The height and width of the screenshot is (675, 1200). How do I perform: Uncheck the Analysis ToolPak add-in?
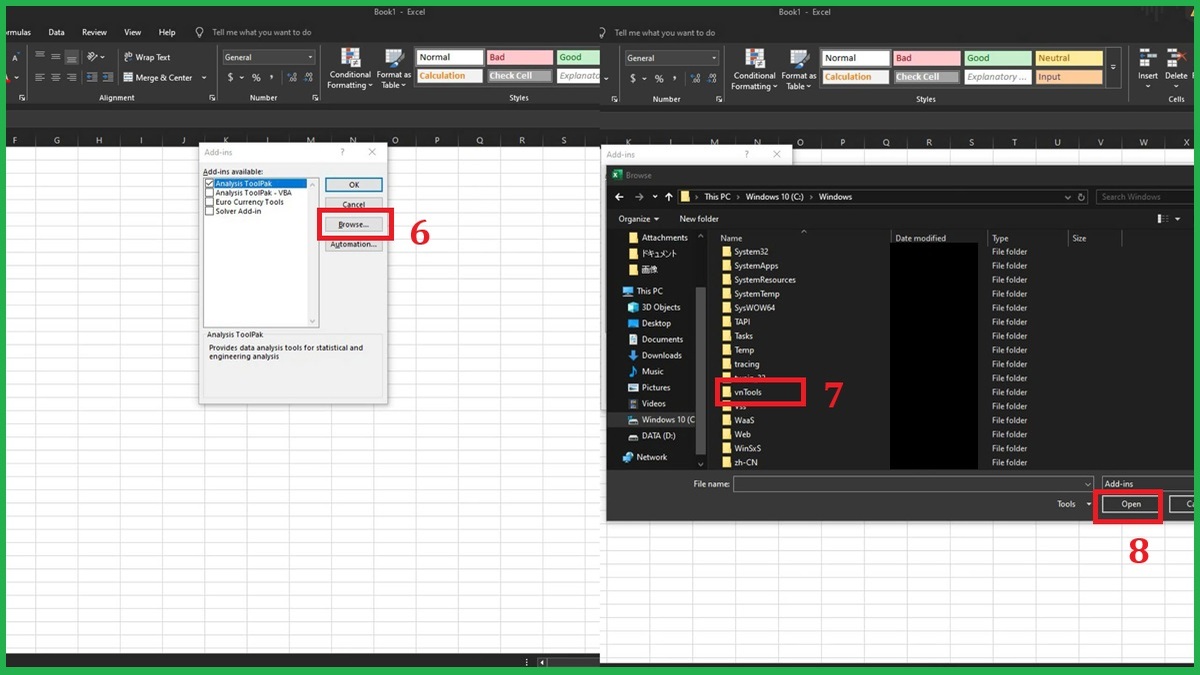point(209,183)
